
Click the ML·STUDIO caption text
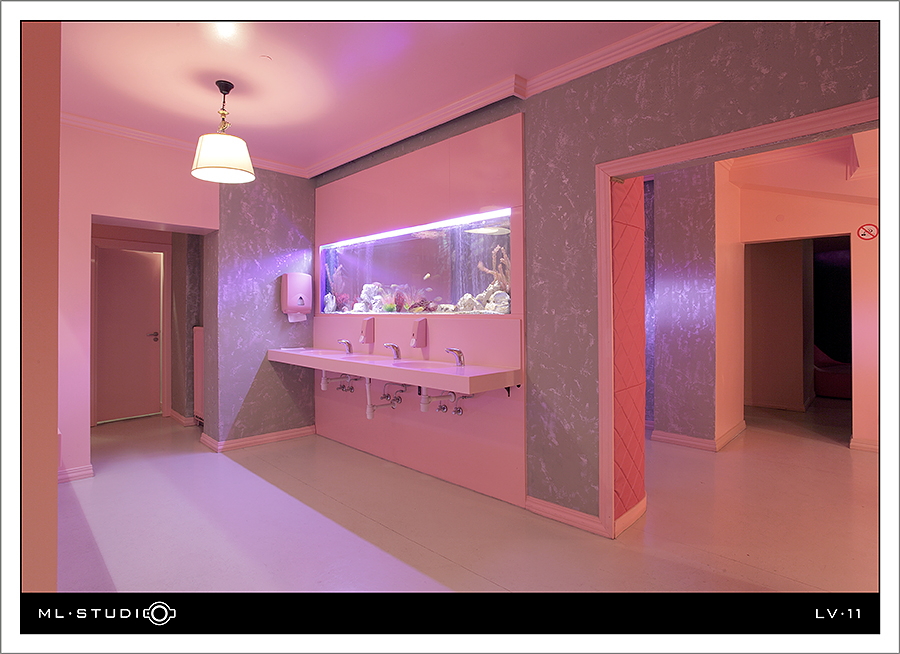pos(107,613)
